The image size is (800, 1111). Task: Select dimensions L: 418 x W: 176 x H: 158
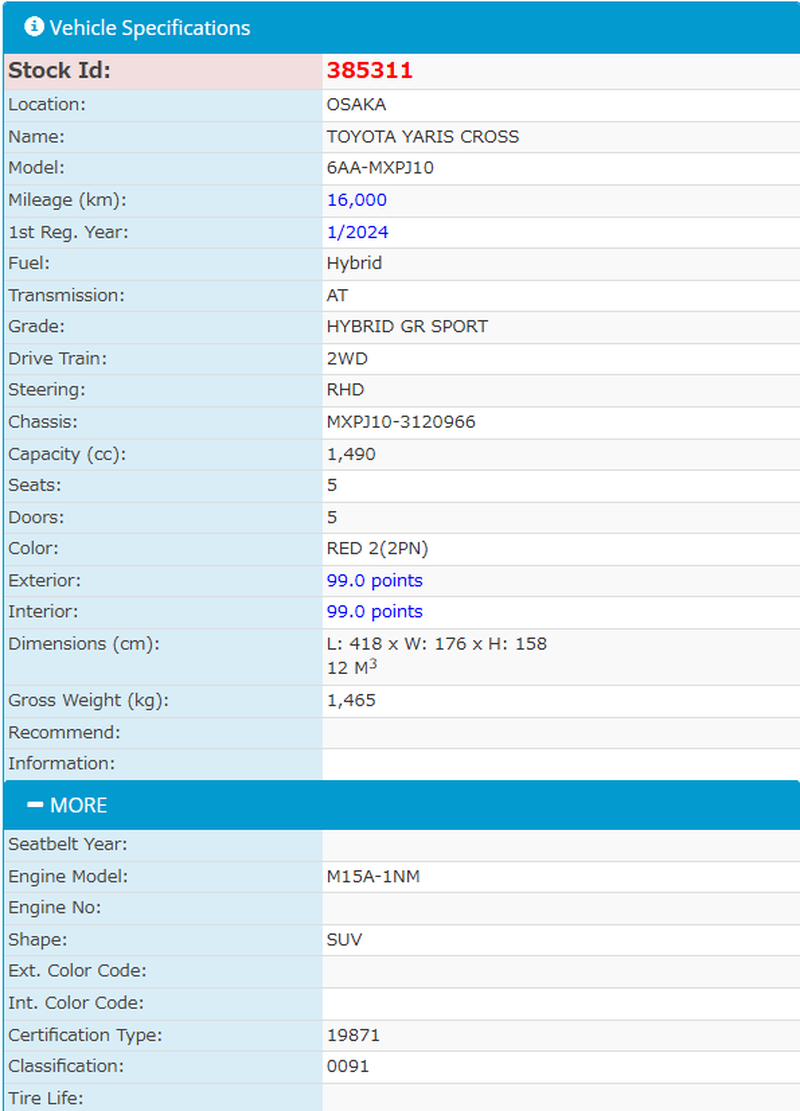click(436, 643)
